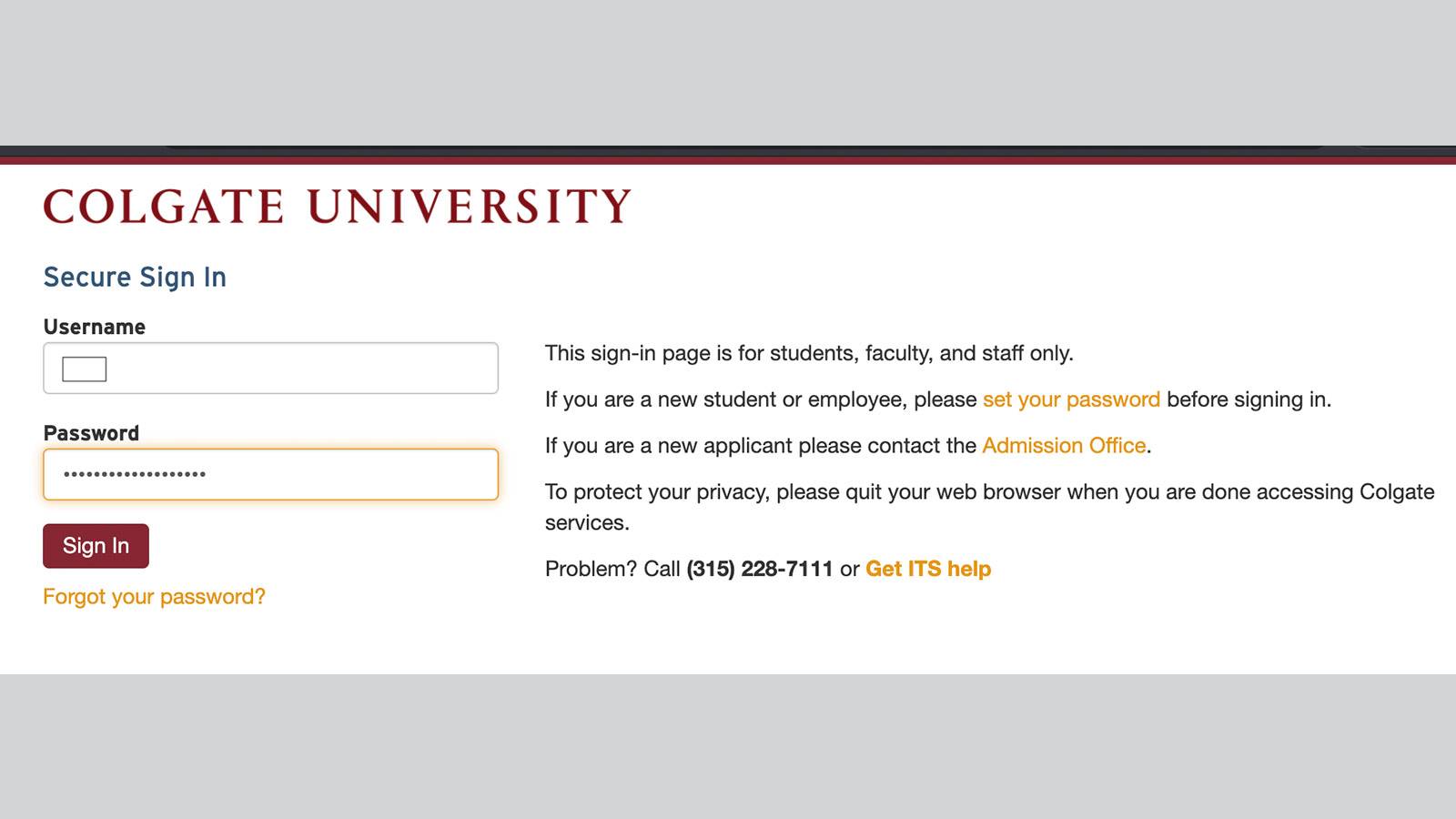
Task: Click the new student or employee text
Action: [760, 399]
